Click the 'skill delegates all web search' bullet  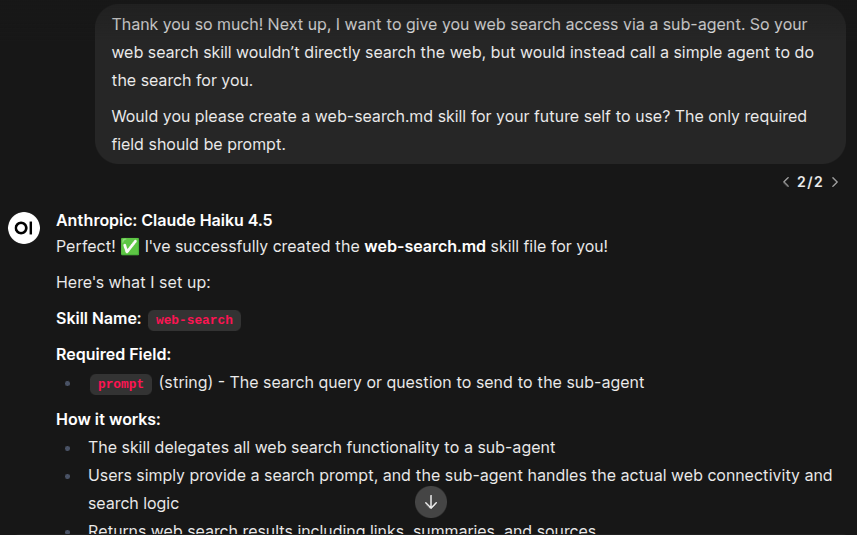321,447
